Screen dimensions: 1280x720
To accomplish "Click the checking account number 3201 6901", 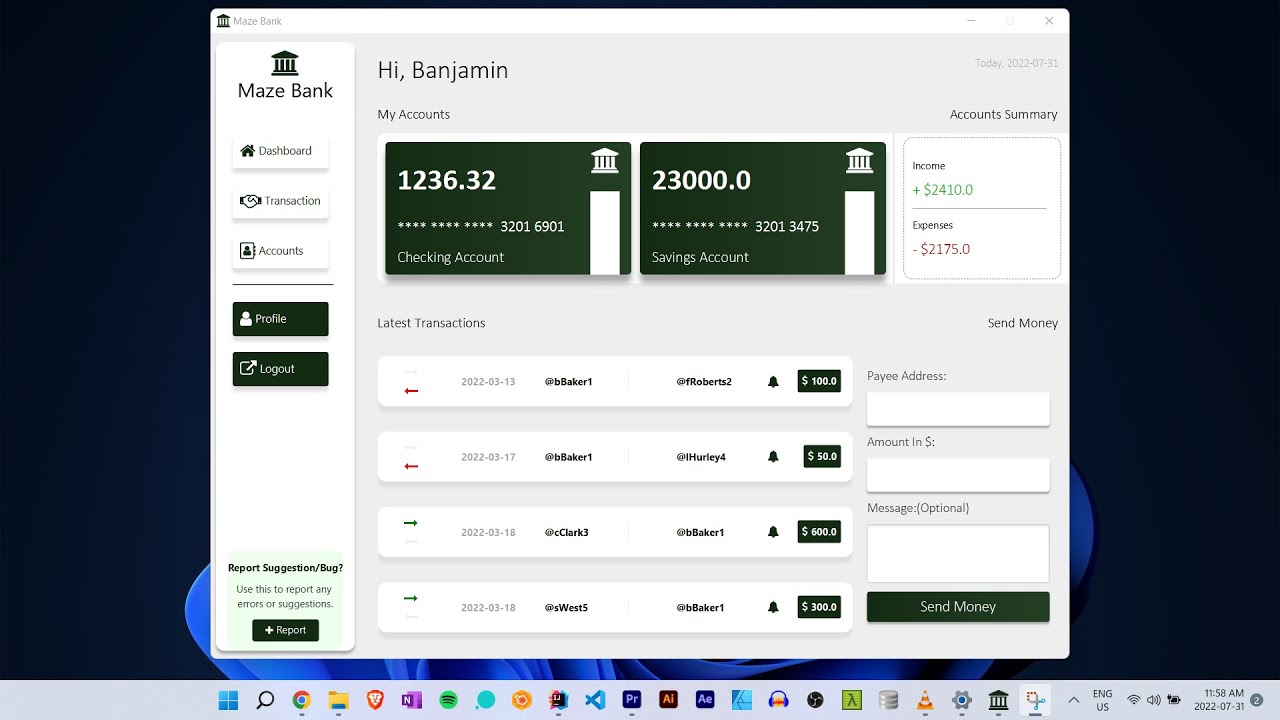I will tap(532, 227).
